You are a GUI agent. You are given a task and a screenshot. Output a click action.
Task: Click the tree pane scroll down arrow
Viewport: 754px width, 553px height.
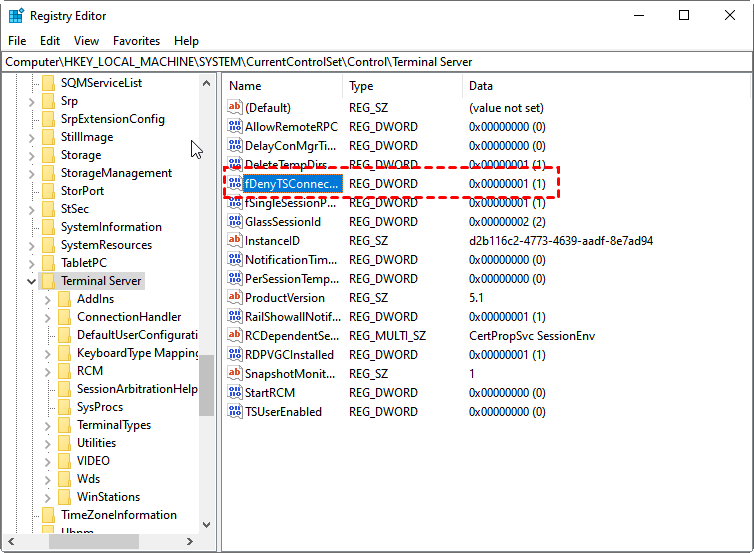207,523
